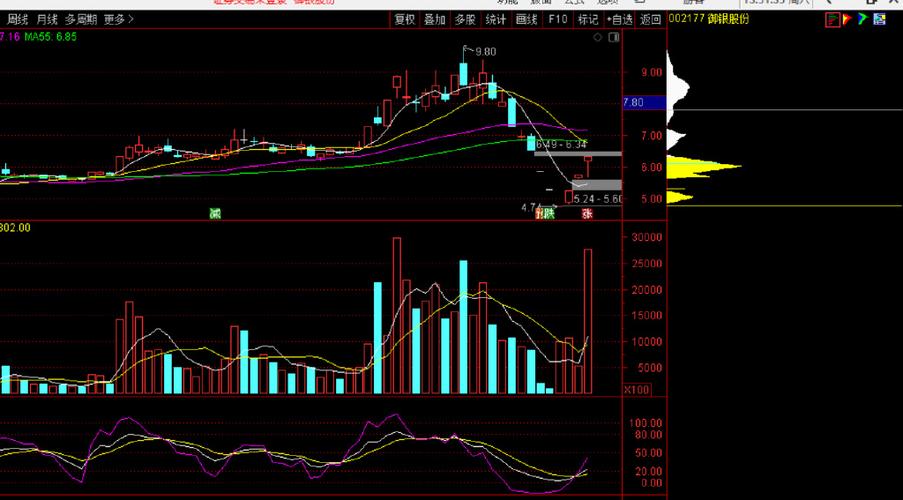The image size is (903, 500).
Task: Click the 9.80 high price label
Action: (485, 52)
